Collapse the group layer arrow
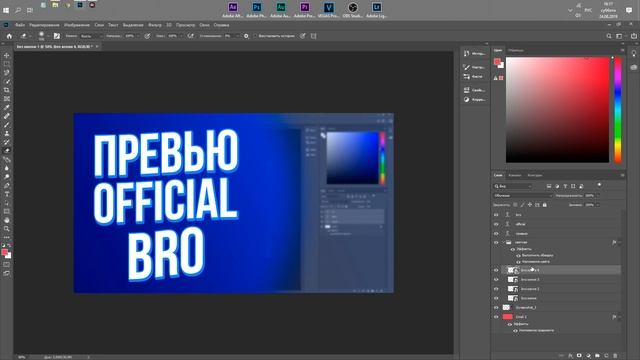The width and height of the screenshot is (640, 360). (x=504, y=242)
